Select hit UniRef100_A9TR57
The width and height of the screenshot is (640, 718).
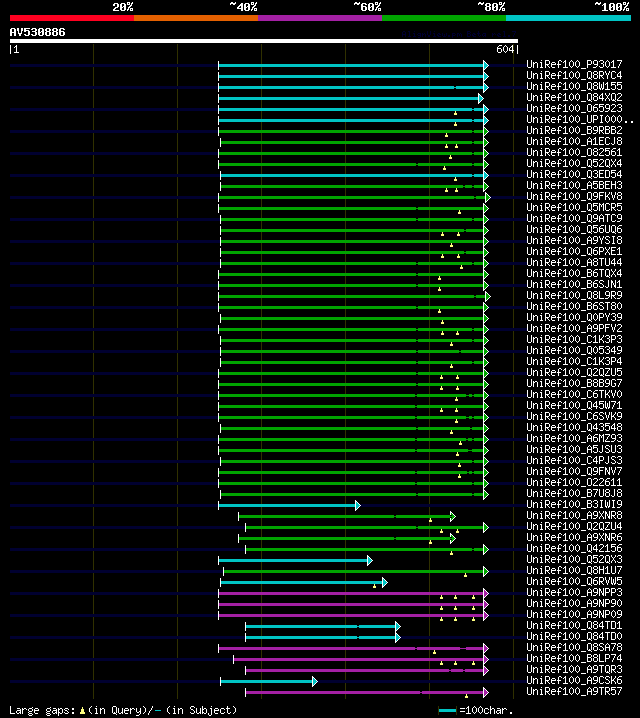coord(574,691)
